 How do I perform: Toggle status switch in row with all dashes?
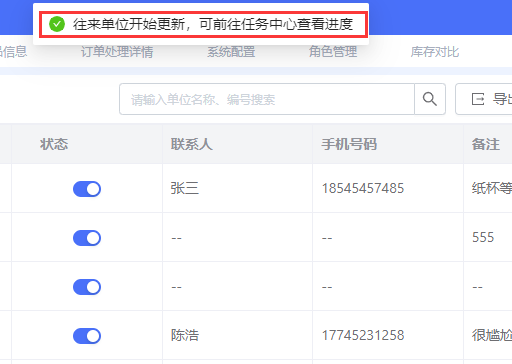(87, 287)
